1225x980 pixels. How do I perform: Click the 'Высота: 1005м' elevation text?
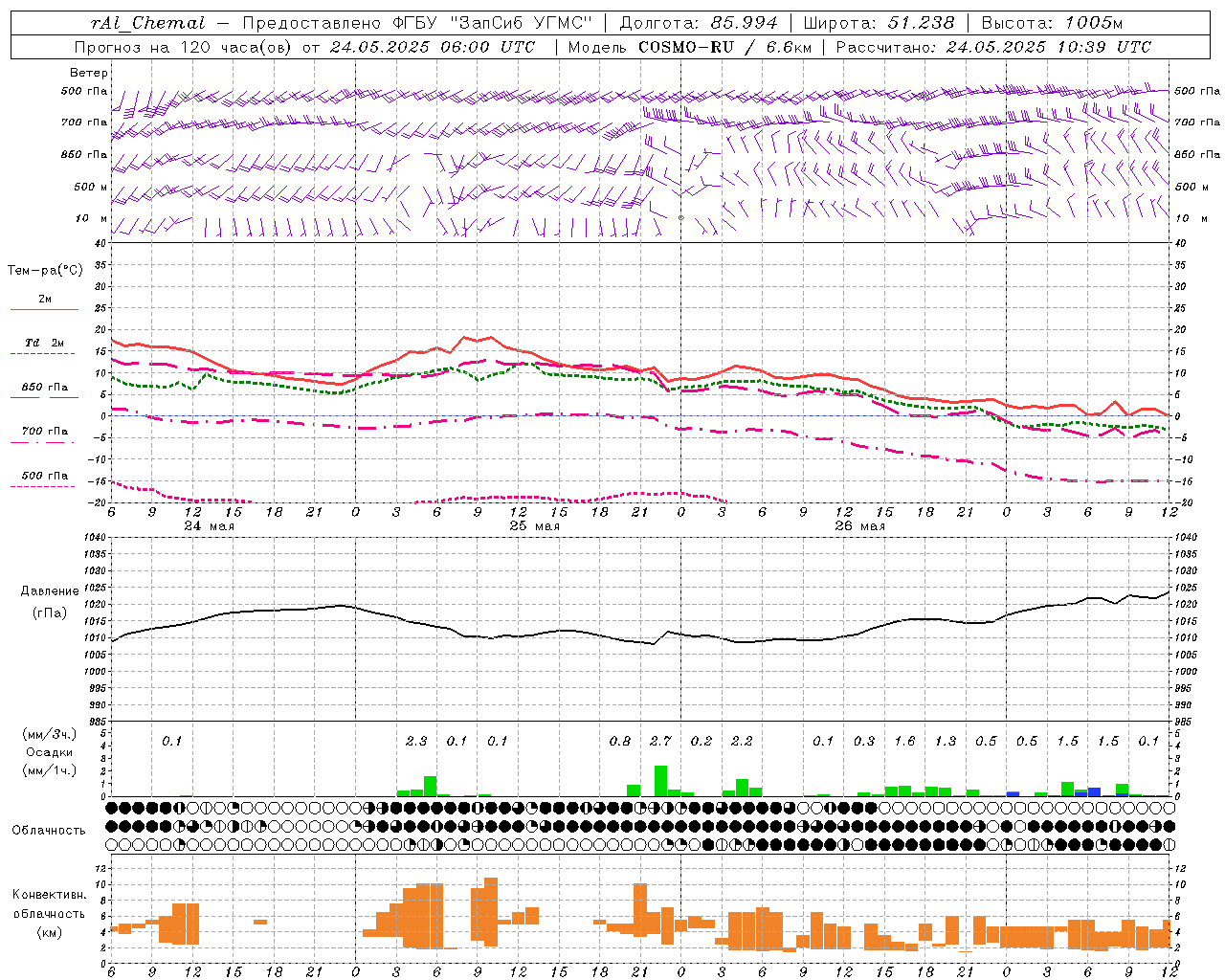click(1052, 23)
